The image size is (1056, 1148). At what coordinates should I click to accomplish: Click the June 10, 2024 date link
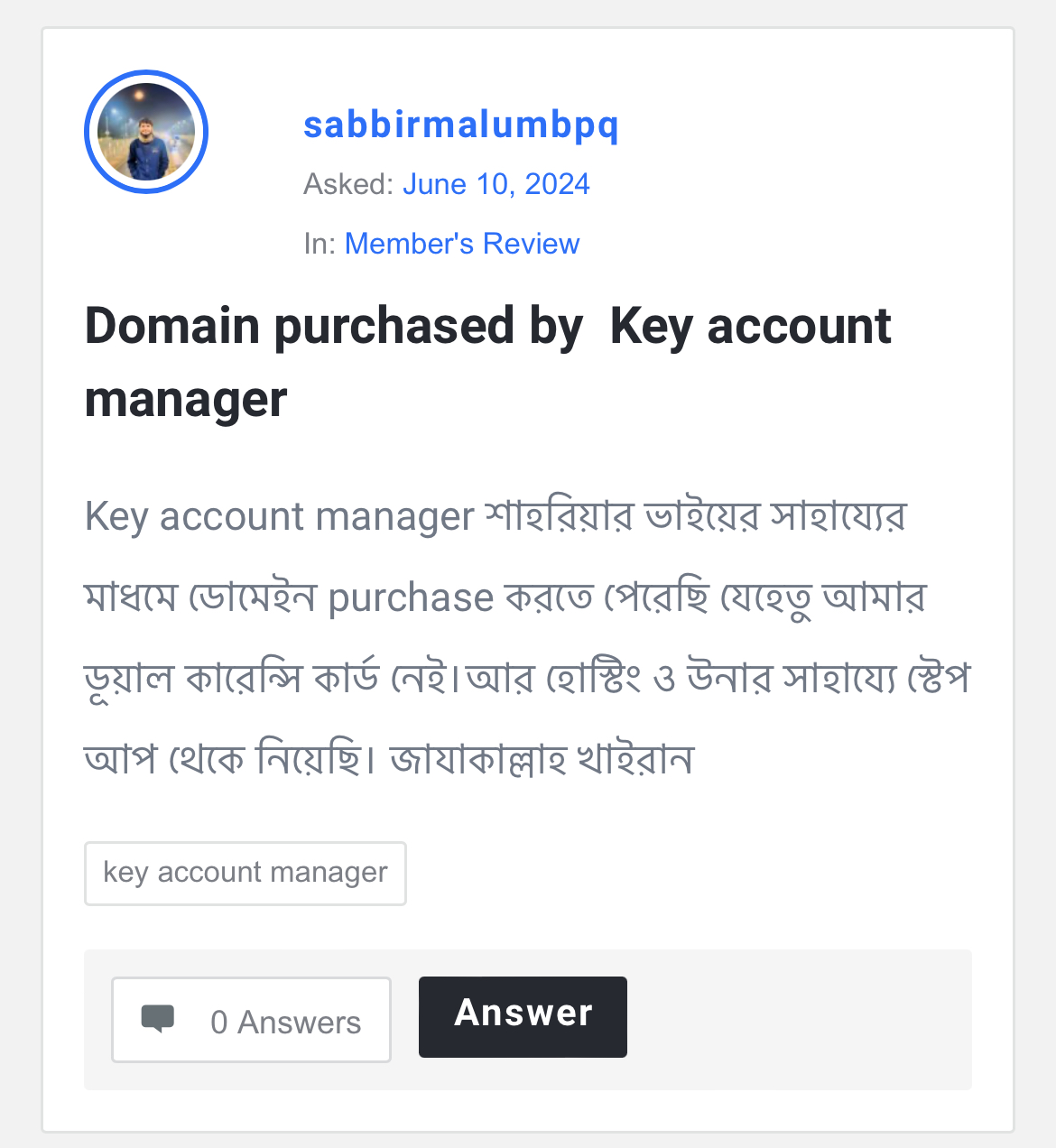point(496,184)
